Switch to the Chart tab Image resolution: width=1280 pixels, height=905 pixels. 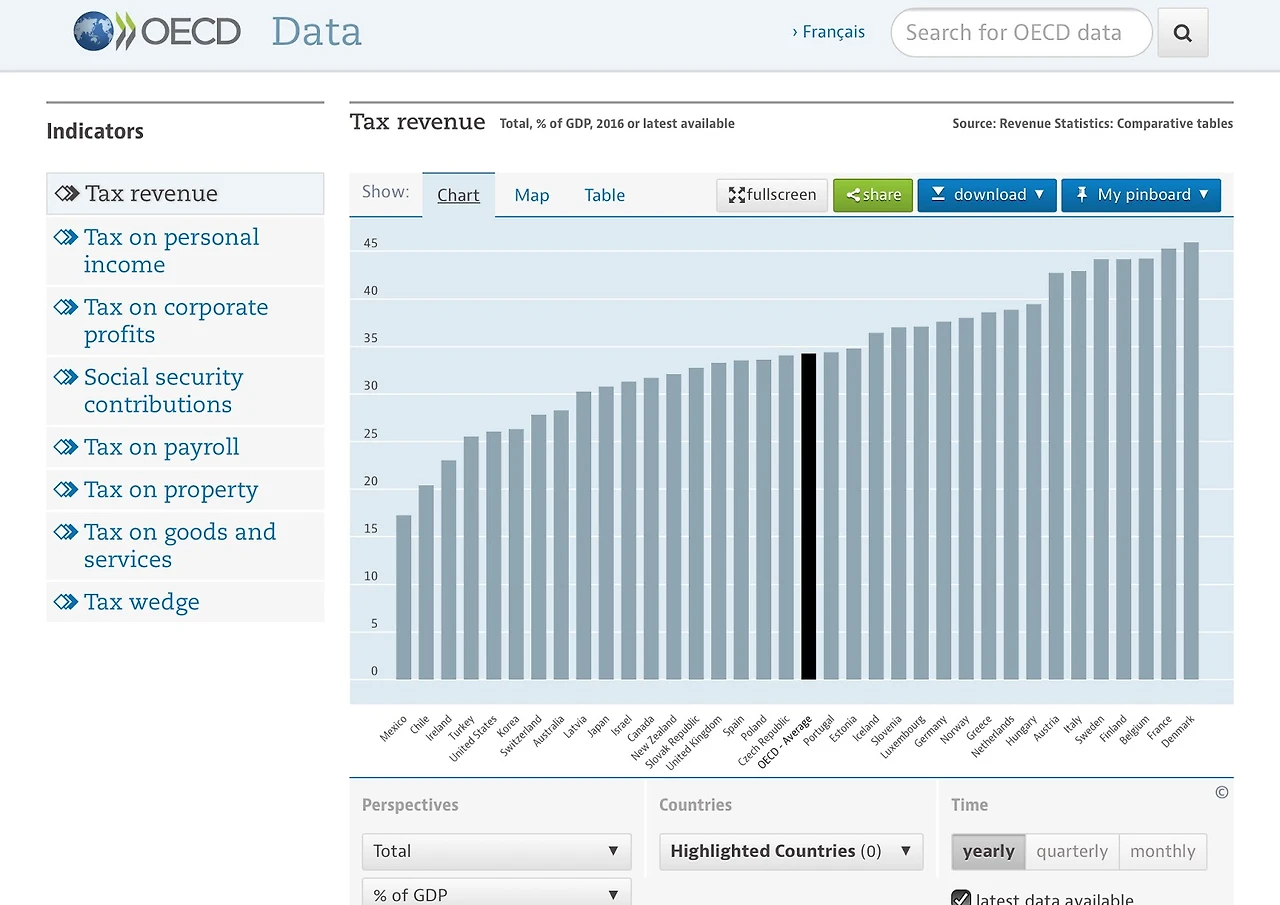tap(458, 195)
